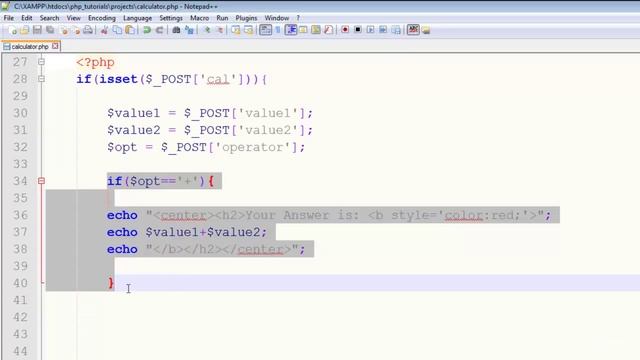Image resolution: width=640 pixels, height=360 pixels.
Task: Click the red closing brace on line 40
Action: tap(111, 283)
